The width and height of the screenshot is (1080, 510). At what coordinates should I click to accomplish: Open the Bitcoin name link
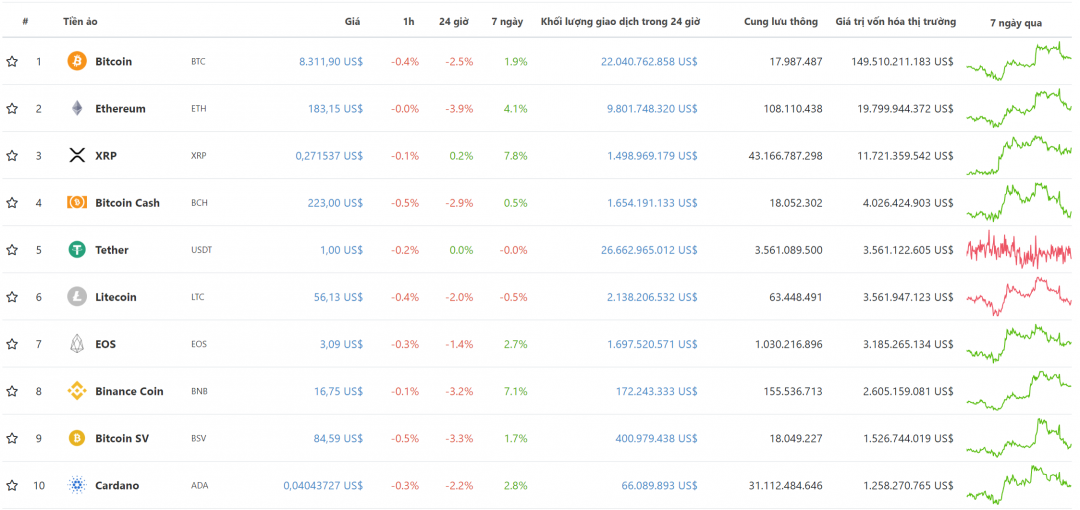114,61
